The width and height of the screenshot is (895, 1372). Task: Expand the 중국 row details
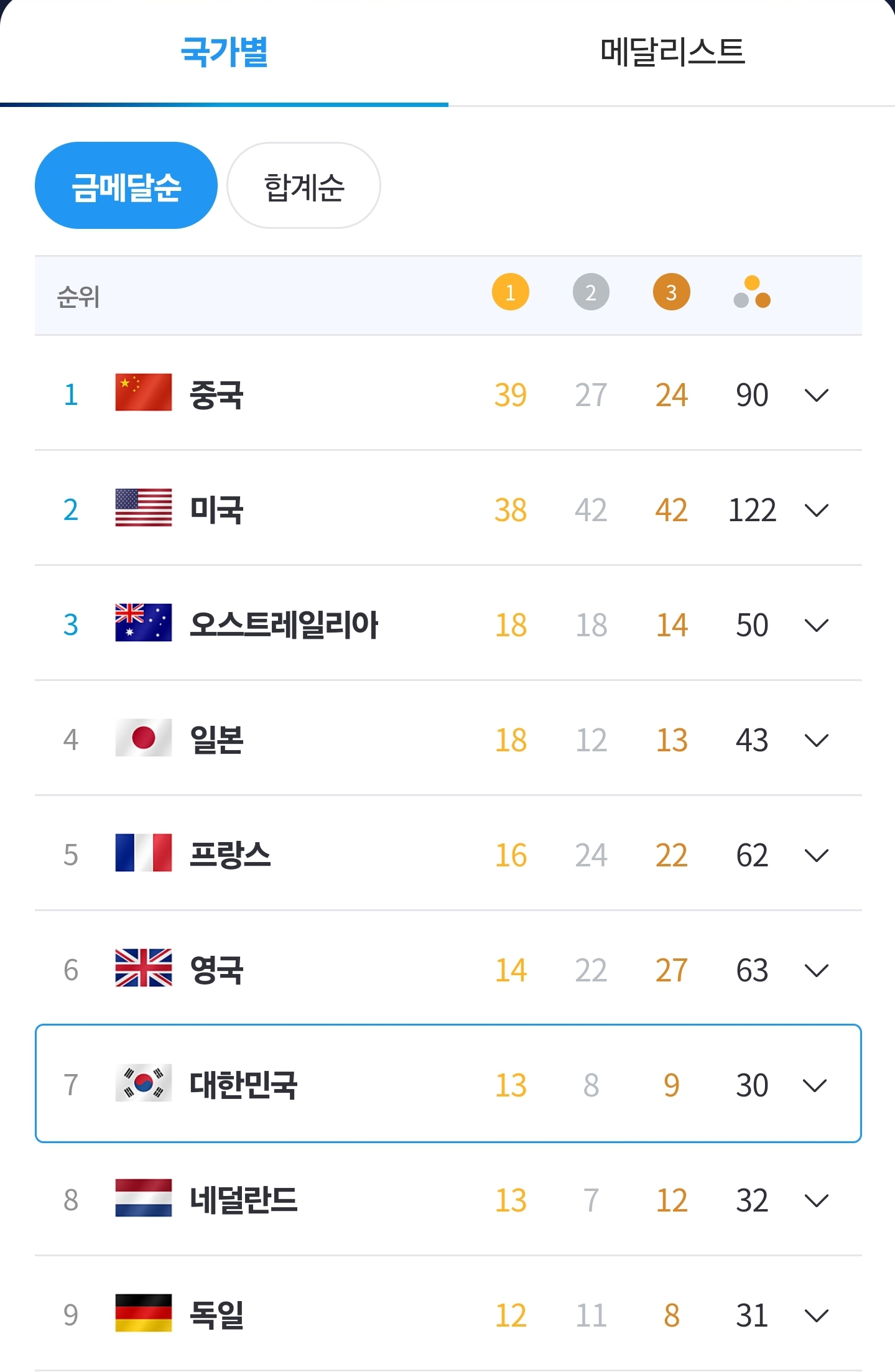pos(816,395)
